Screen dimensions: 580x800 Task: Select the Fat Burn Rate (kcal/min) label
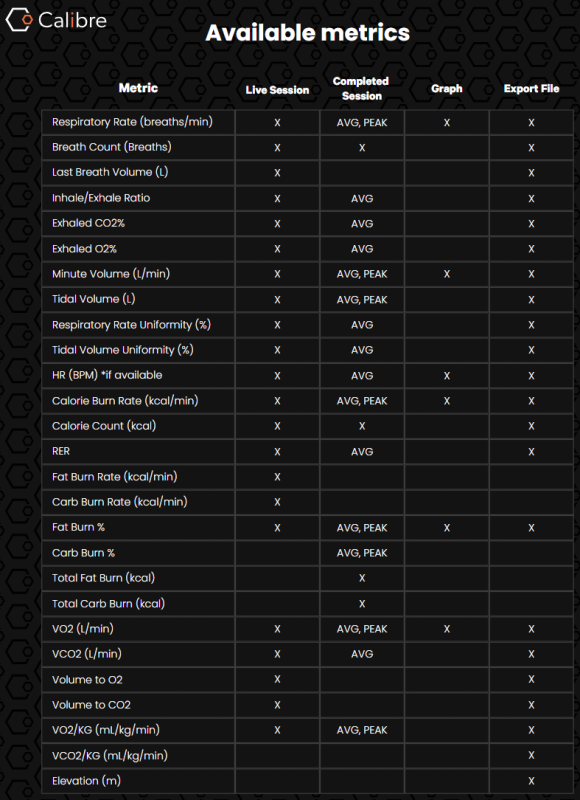[x=115, y=477]
